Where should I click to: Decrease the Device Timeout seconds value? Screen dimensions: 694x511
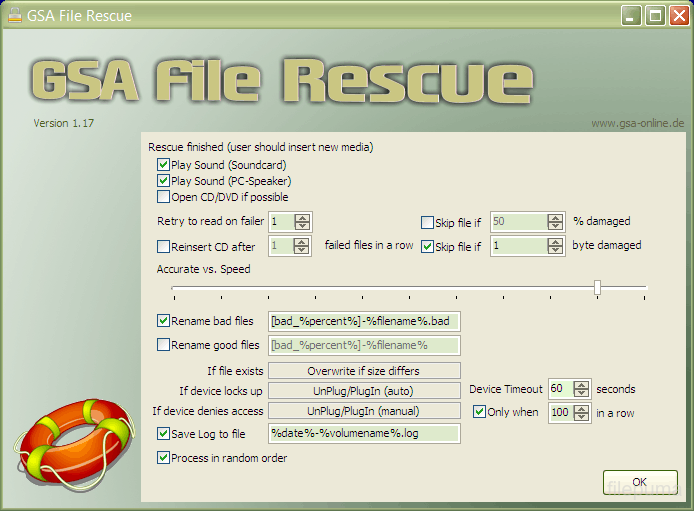(583, 393)
